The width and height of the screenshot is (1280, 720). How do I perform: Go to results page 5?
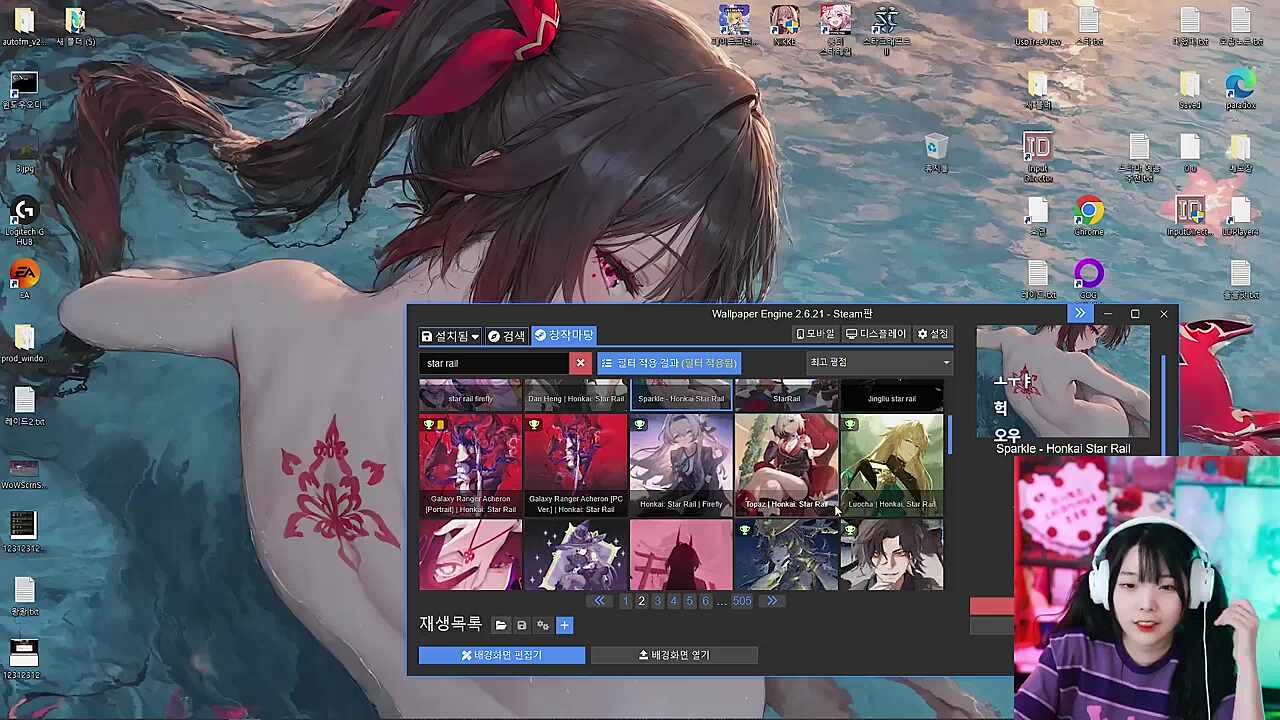pyautogui.click(x=689, y=601)
